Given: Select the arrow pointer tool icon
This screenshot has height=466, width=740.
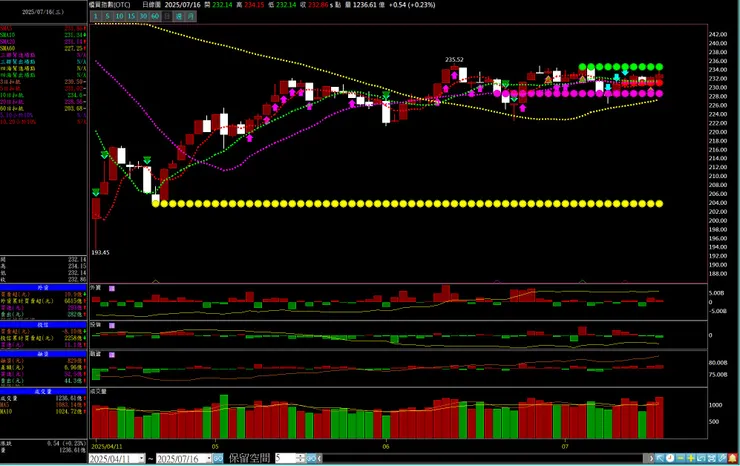Looking at the screenshot, I should [x=660, y=458].
